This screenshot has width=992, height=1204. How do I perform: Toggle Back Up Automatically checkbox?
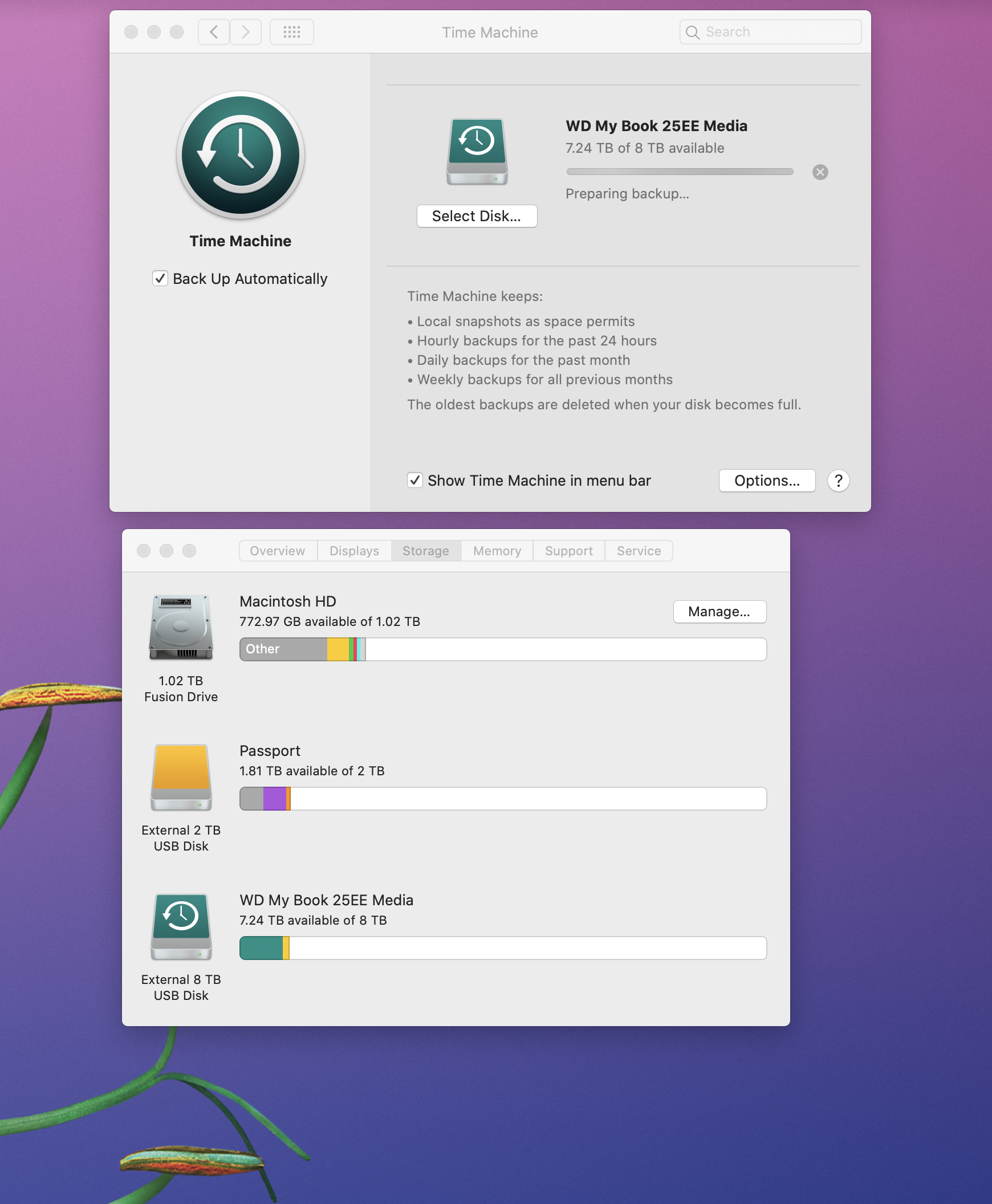click(160, 278)
